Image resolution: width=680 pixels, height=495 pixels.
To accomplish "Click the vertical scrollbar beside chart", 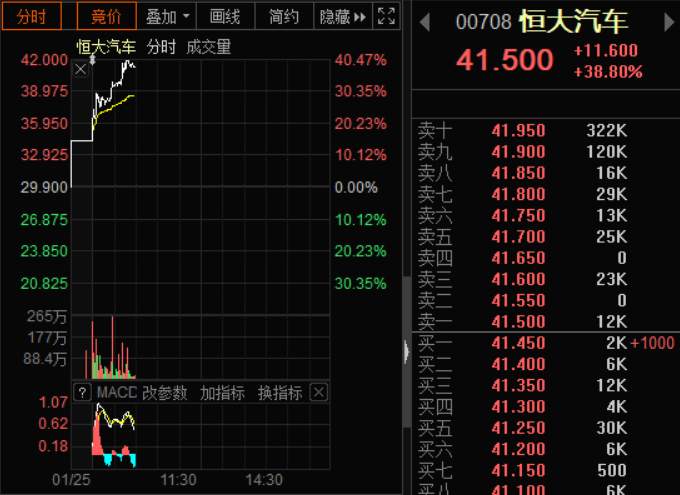I will pyautogui.click(x=406, y=351).
